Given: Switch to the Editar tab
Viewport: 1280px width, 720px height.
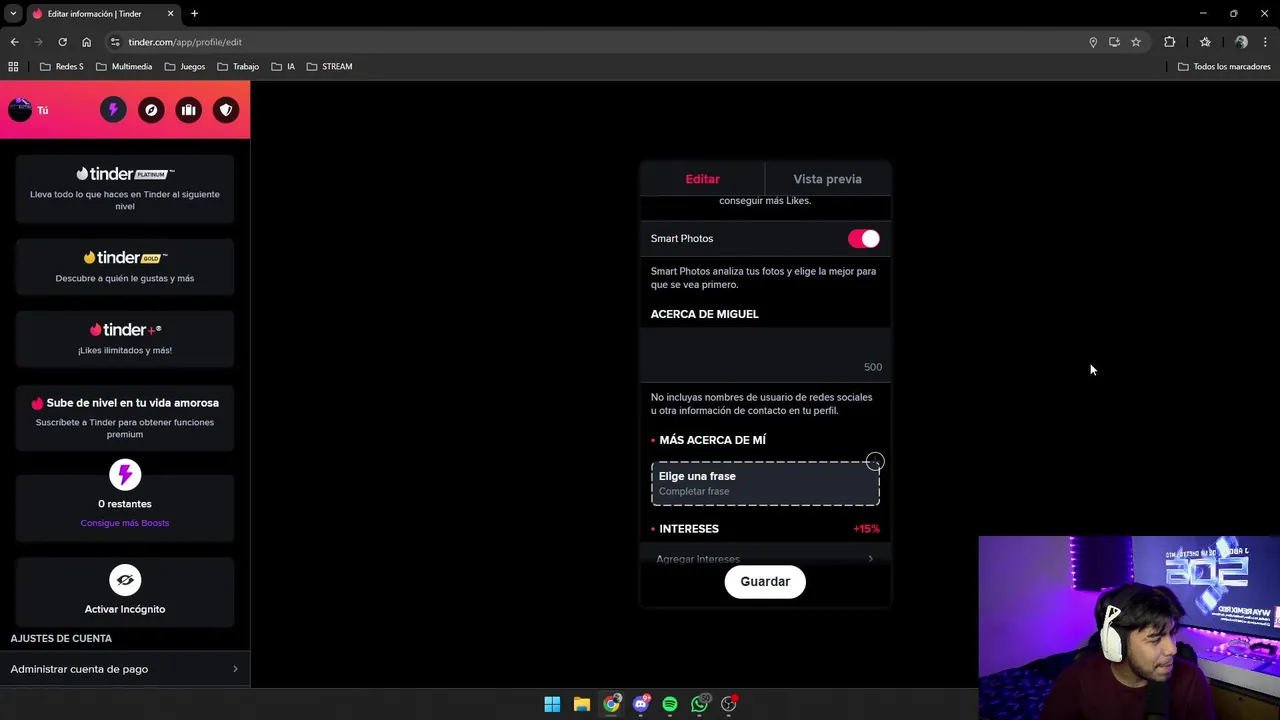Looking at the screenshot, I should 702,179.
